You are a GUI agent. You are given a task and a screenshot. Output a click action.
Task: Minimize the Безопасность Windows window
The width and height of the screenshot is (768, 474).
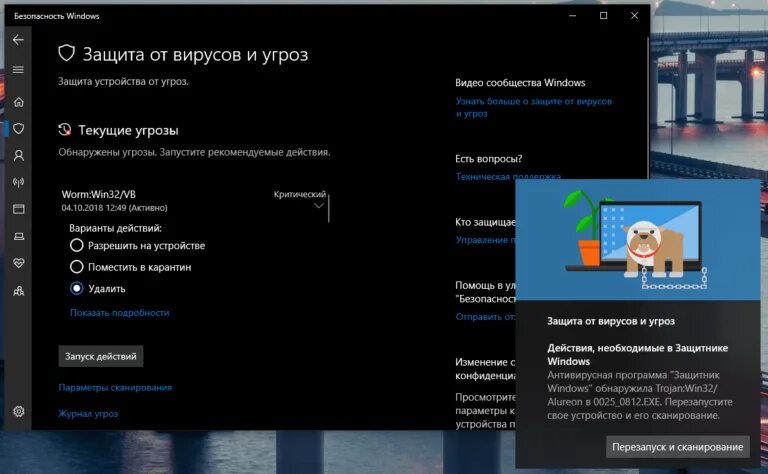(573, 16)
